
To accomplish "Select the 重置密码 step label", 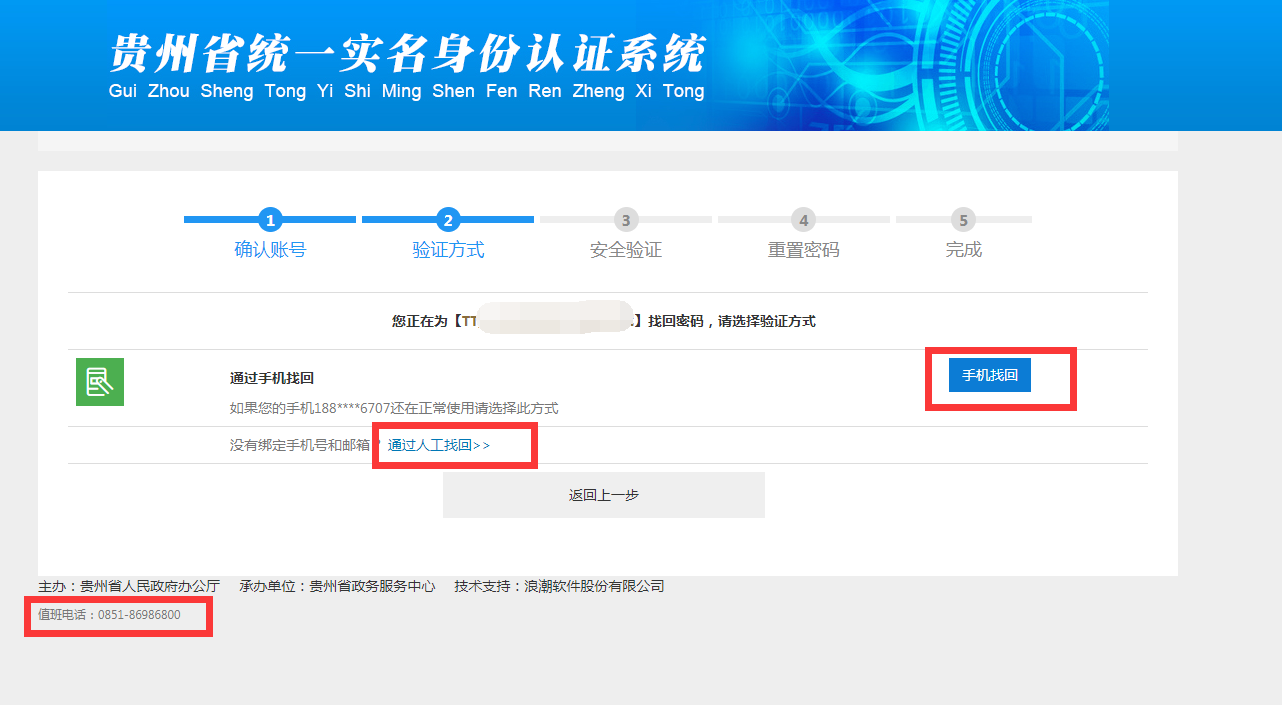I will 803,250.
